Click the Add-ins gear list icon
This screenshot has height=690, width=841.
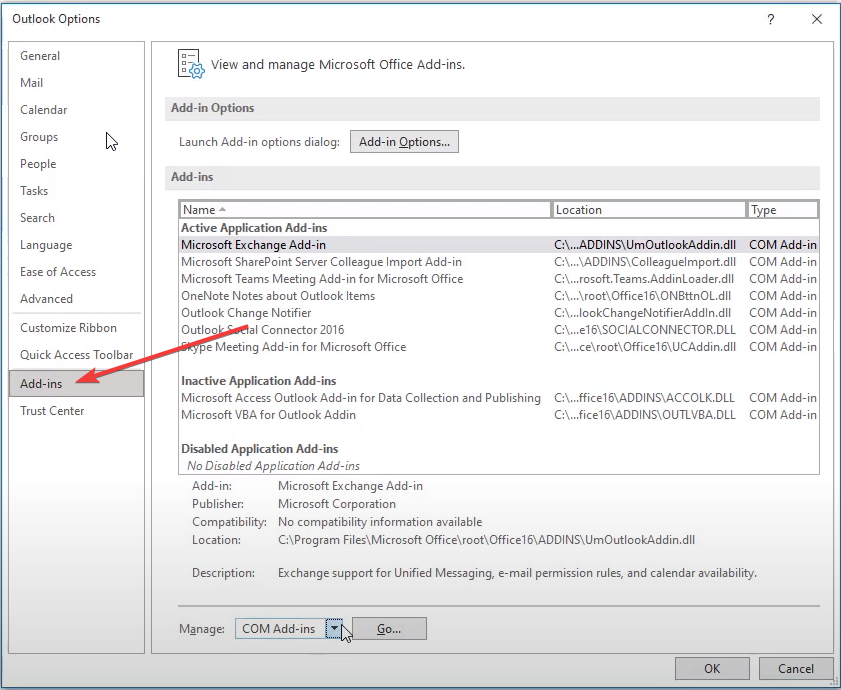point(191,64)
